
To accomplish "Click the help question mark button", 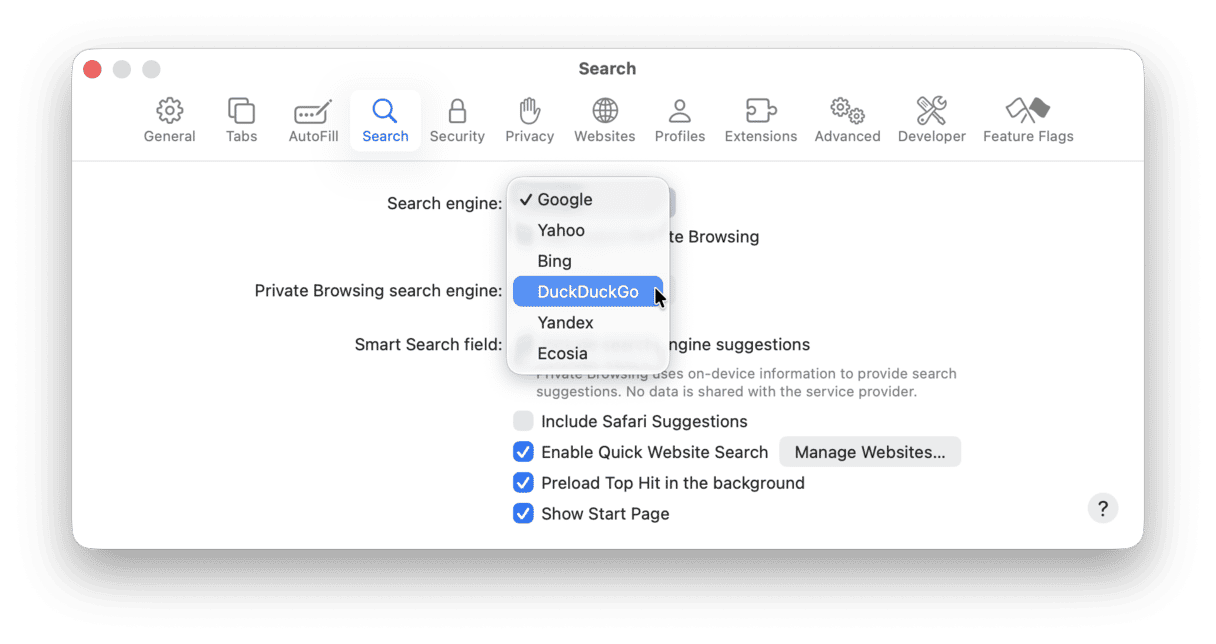I will 1102,508.
